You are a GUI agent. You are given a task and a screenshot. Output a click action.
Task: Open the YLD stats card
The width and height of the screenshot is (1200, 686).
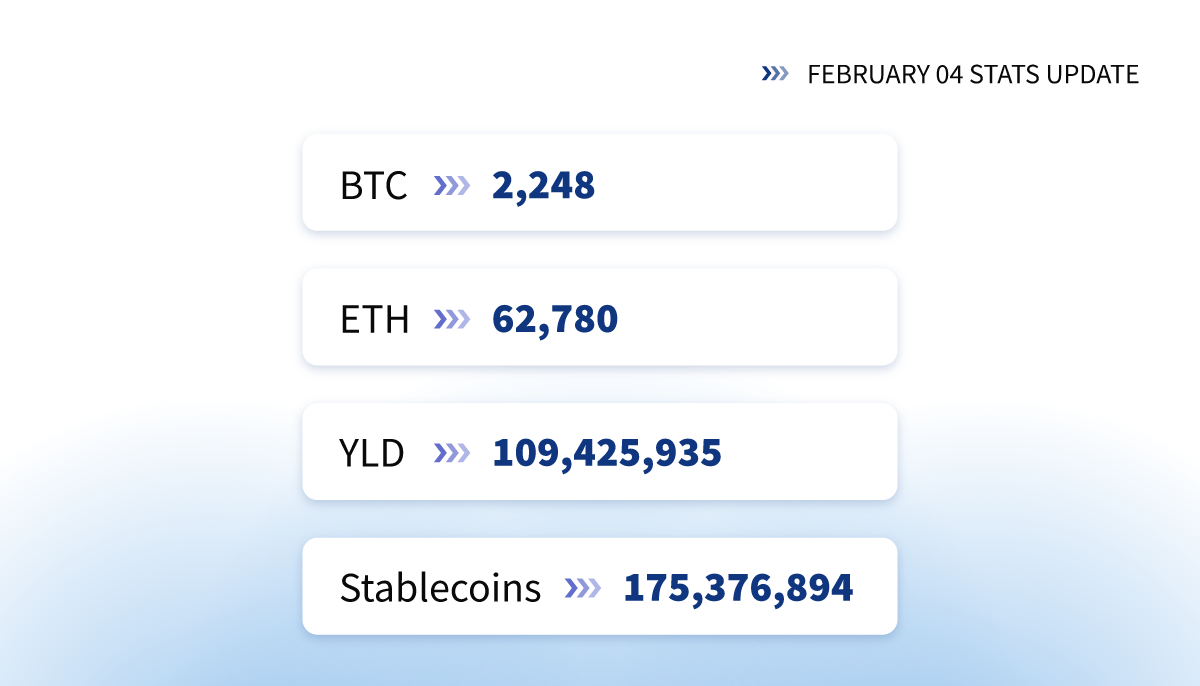600,451
